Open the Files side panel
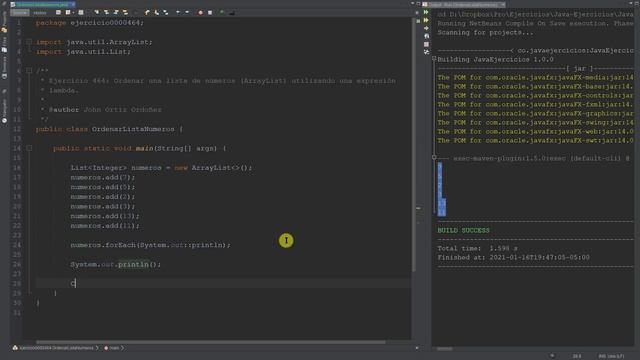The image size is (640, 360). [4, 45]
